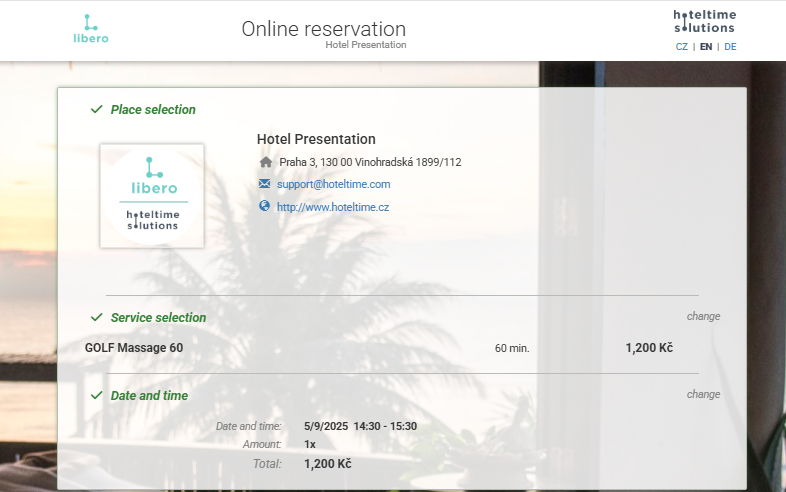Click change next to Date and time

coord(703,394)
